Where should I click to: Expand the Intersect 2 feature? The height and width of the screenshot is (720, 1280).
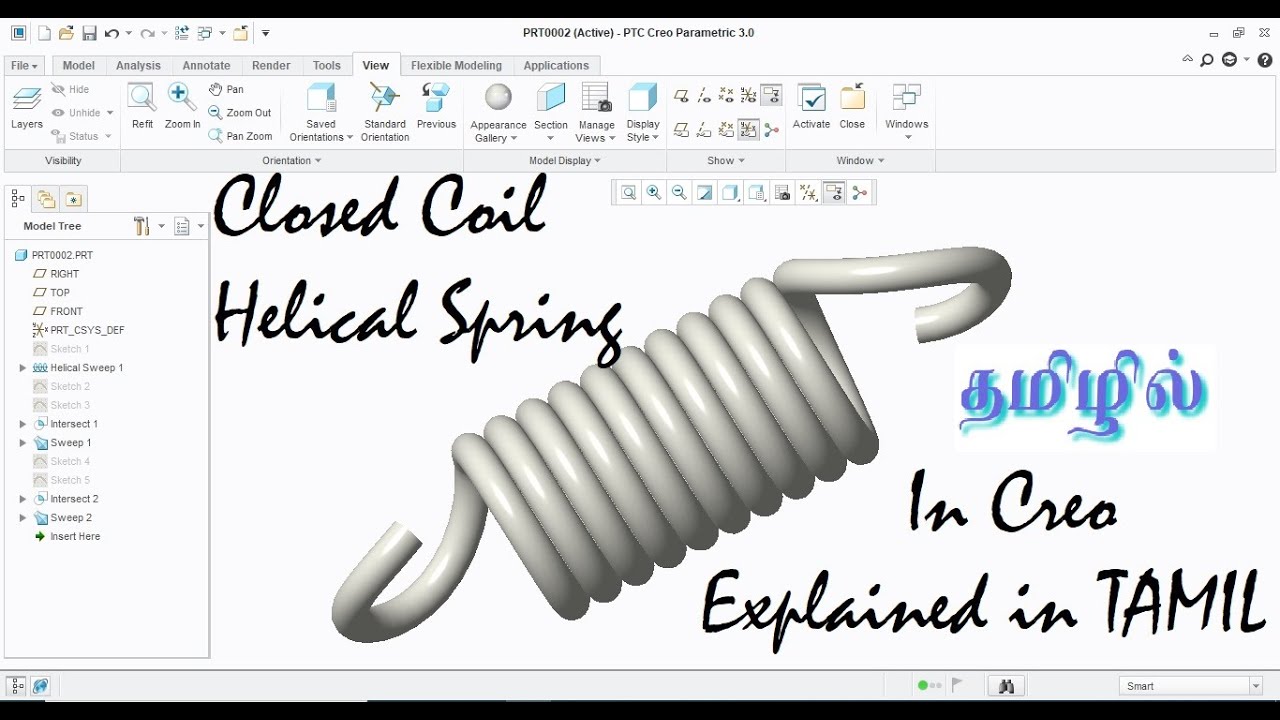click(x=23, y=499)
